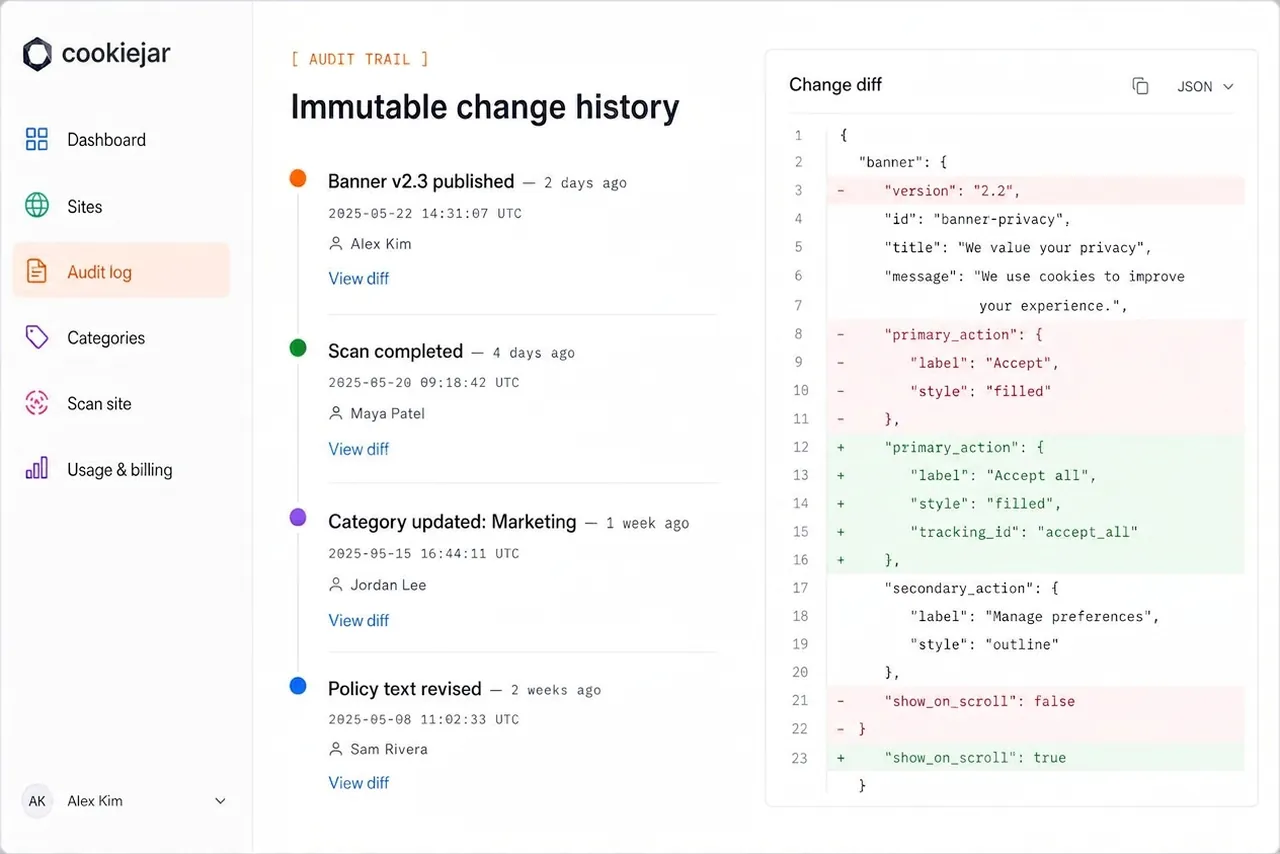This screenshot has height=854, width=1280.
Task: Click timestamp 2025-05-20 09:18:42 UTC
Action: pos(425,382)
